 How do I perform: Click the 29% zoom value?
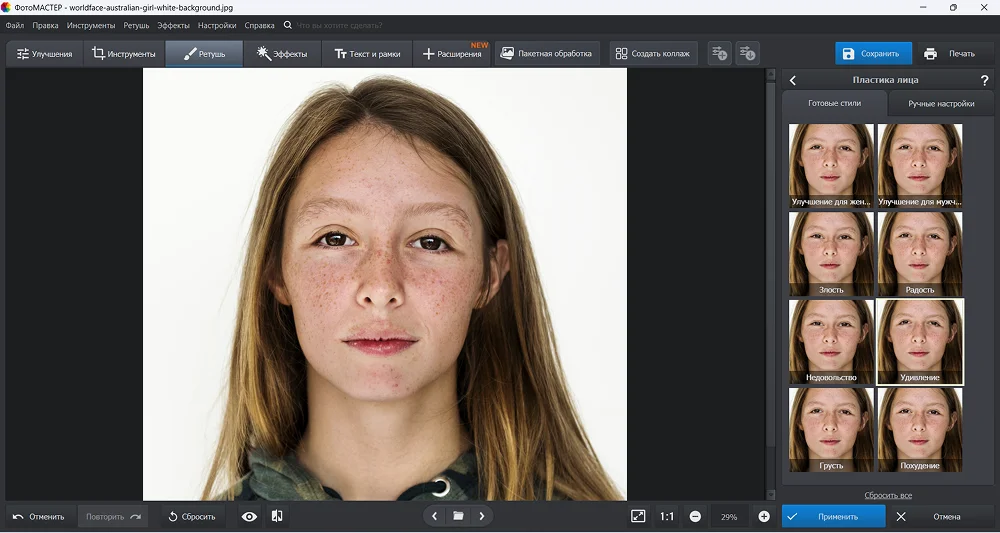click(729, 517)
